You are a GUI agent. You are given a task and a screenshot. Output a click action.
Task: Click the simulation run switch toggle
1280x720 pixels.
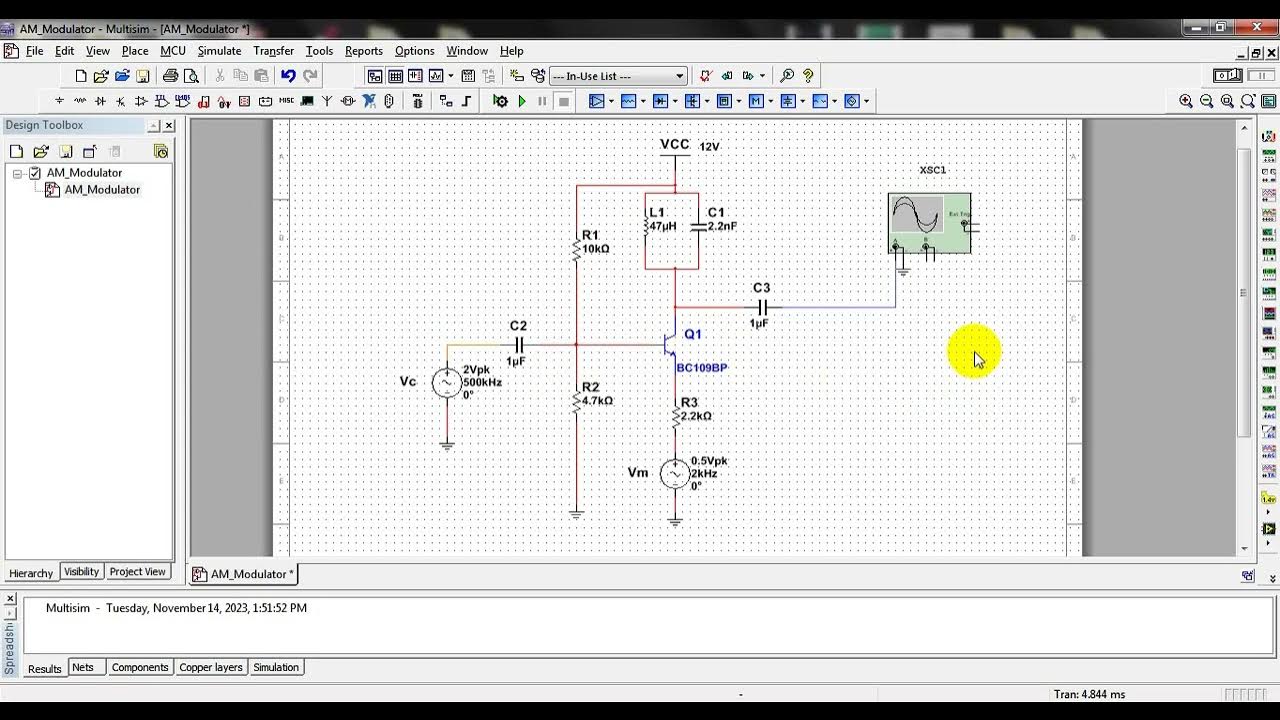tap(1227, 75)
